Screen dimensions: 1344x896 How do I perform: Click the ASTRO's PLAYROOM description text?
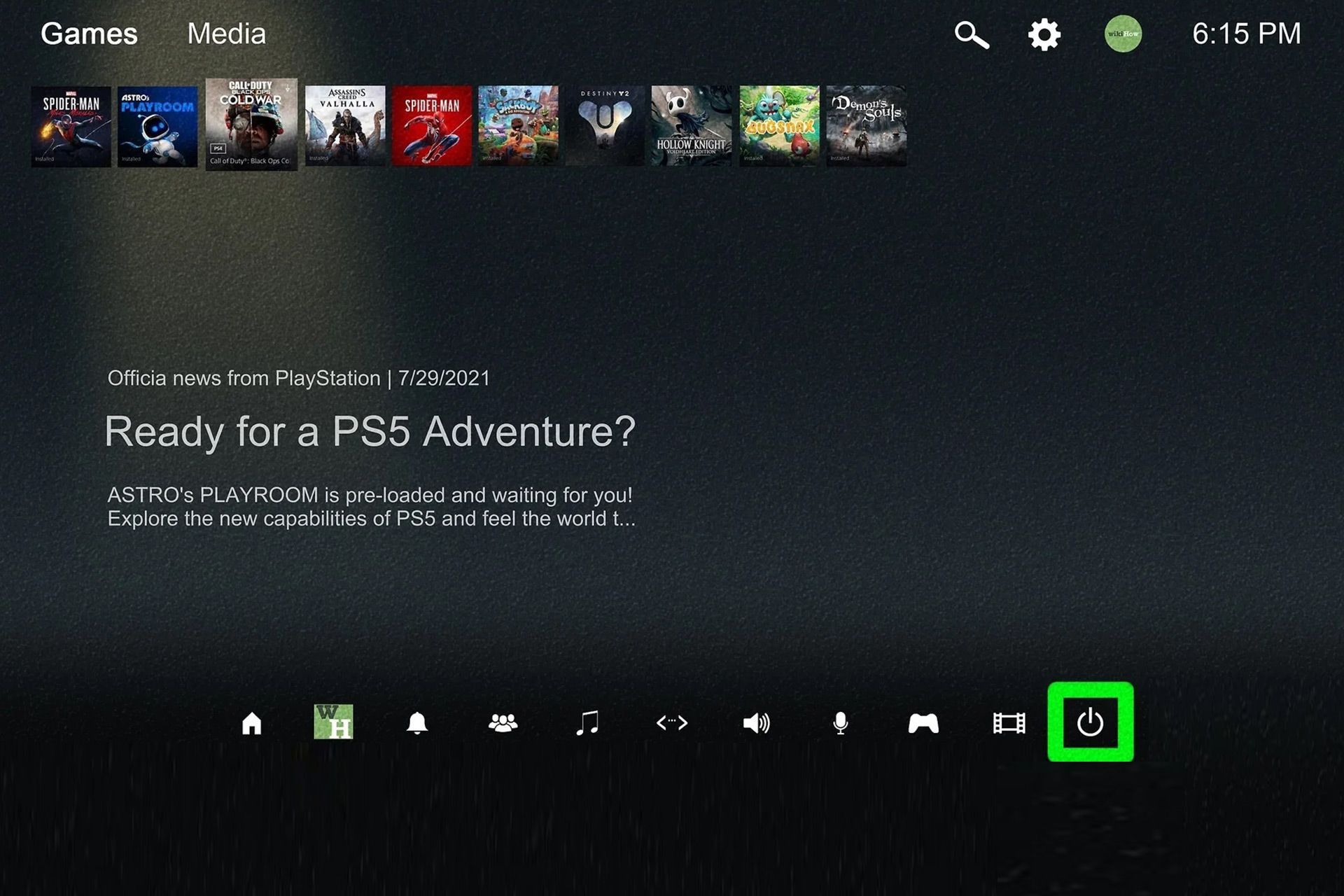pyautogui.click(x=371, y=507)
